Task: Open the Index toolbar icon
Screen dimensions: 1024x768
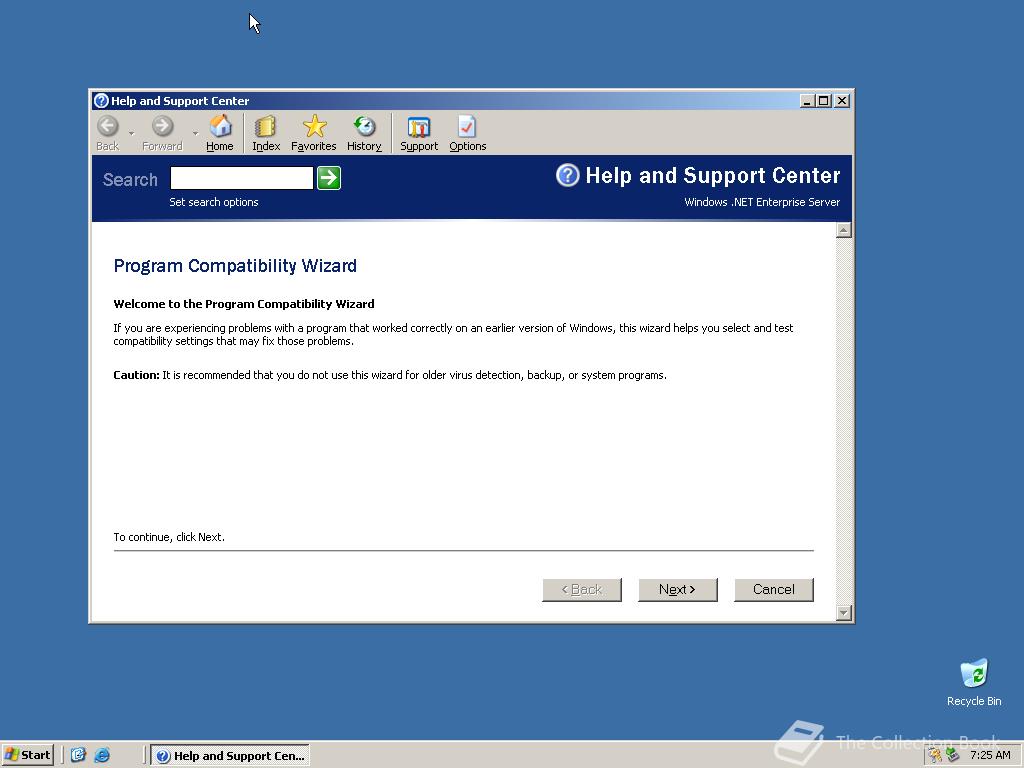Action: tap(266, 133)
